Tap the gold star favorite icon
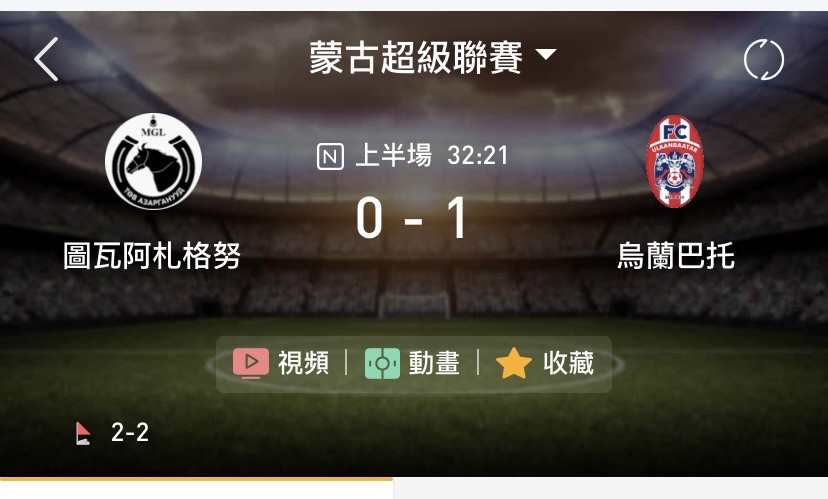This screenshot has height=499, width=828. 514,363
